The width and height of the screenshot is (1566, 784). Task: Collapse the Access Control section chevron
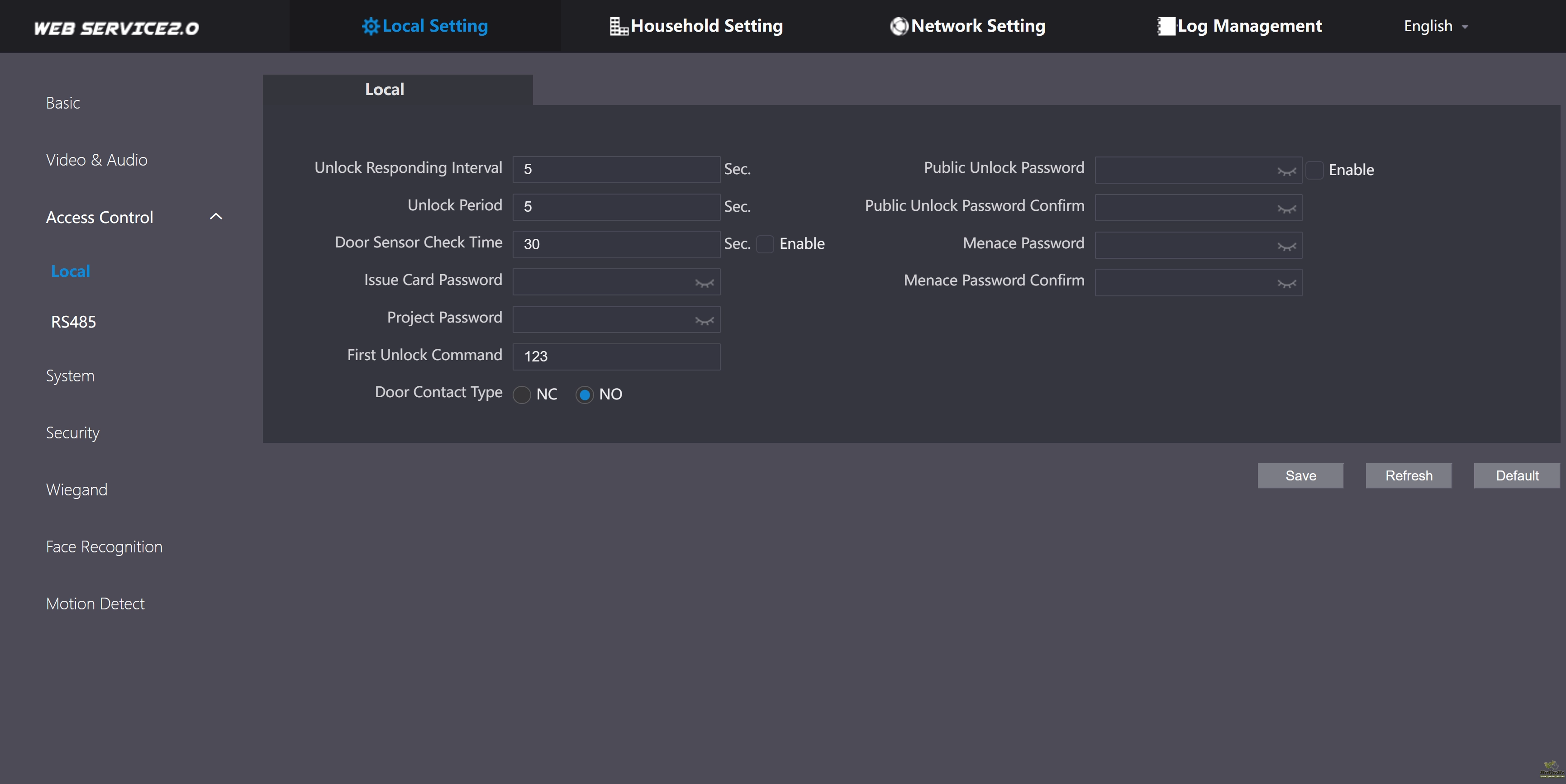[216, 217]
